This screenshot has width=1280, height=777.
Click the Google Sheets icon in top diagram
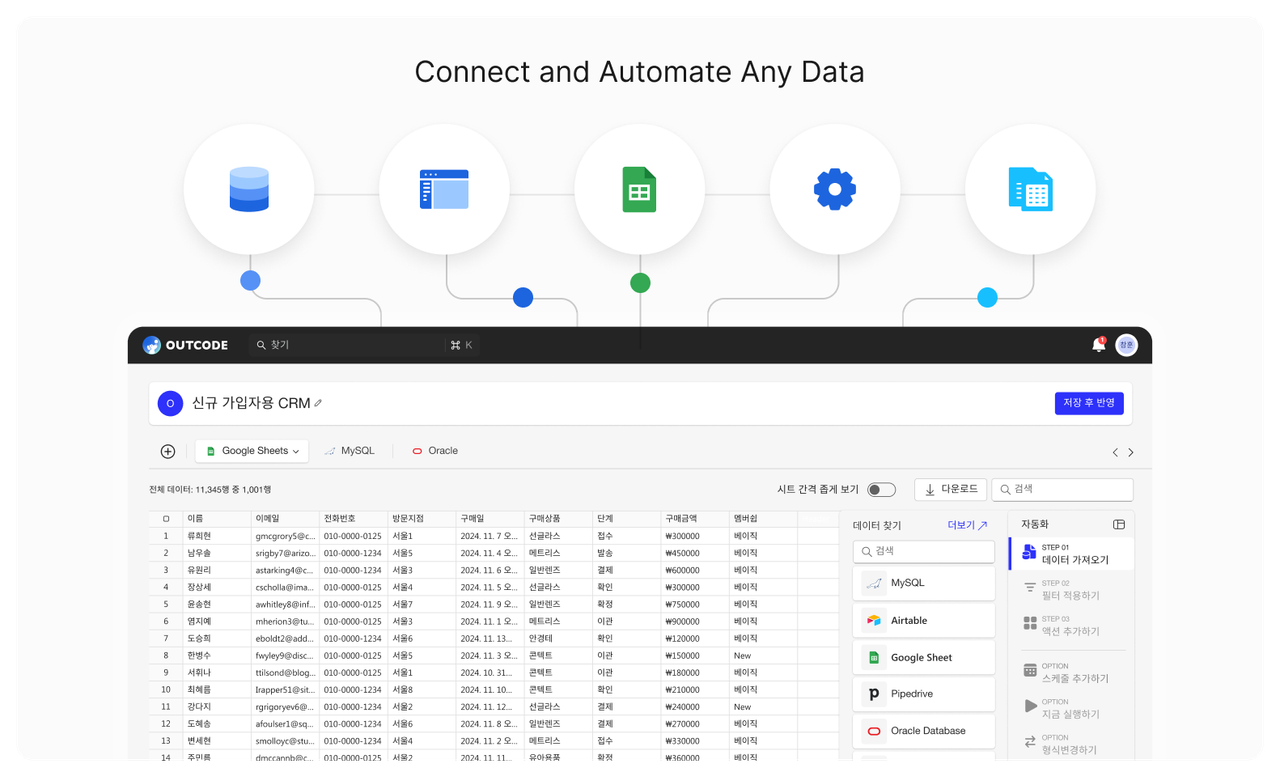click(x=639, y=189)
